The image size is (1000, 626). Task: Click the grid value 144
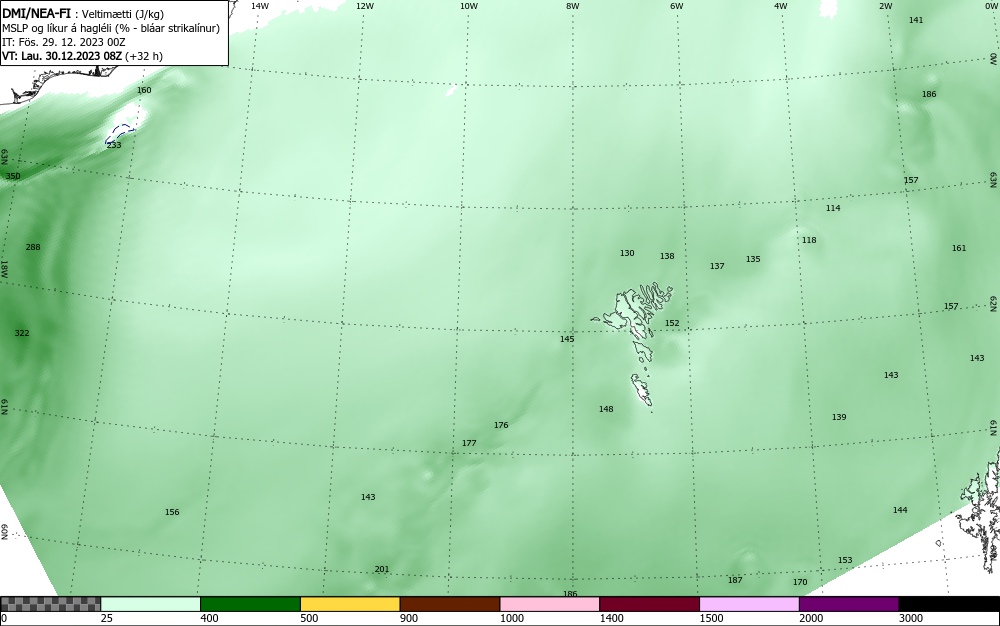click(900, 510)
